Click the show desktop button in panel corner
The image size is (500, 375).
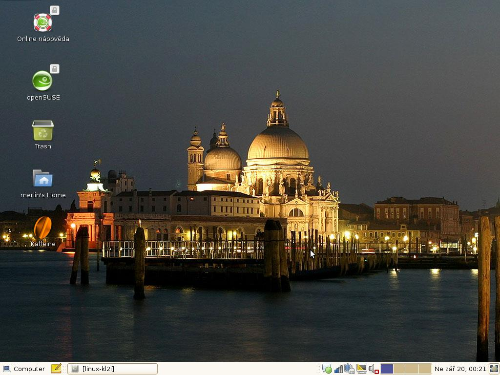click(494, 369)
